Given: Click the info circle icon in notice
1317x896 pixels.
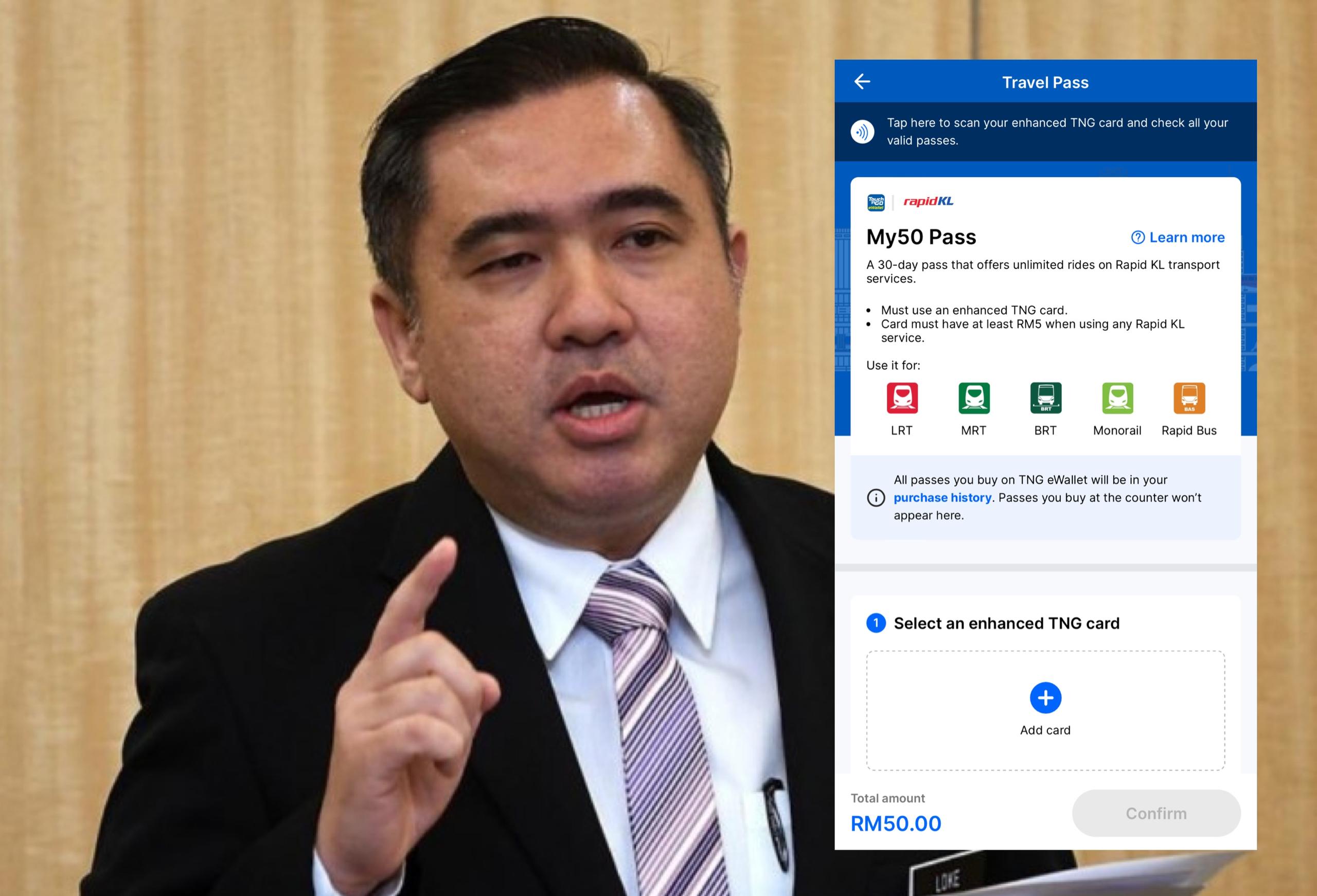Looking at the screenshot, I should point(876,497).
